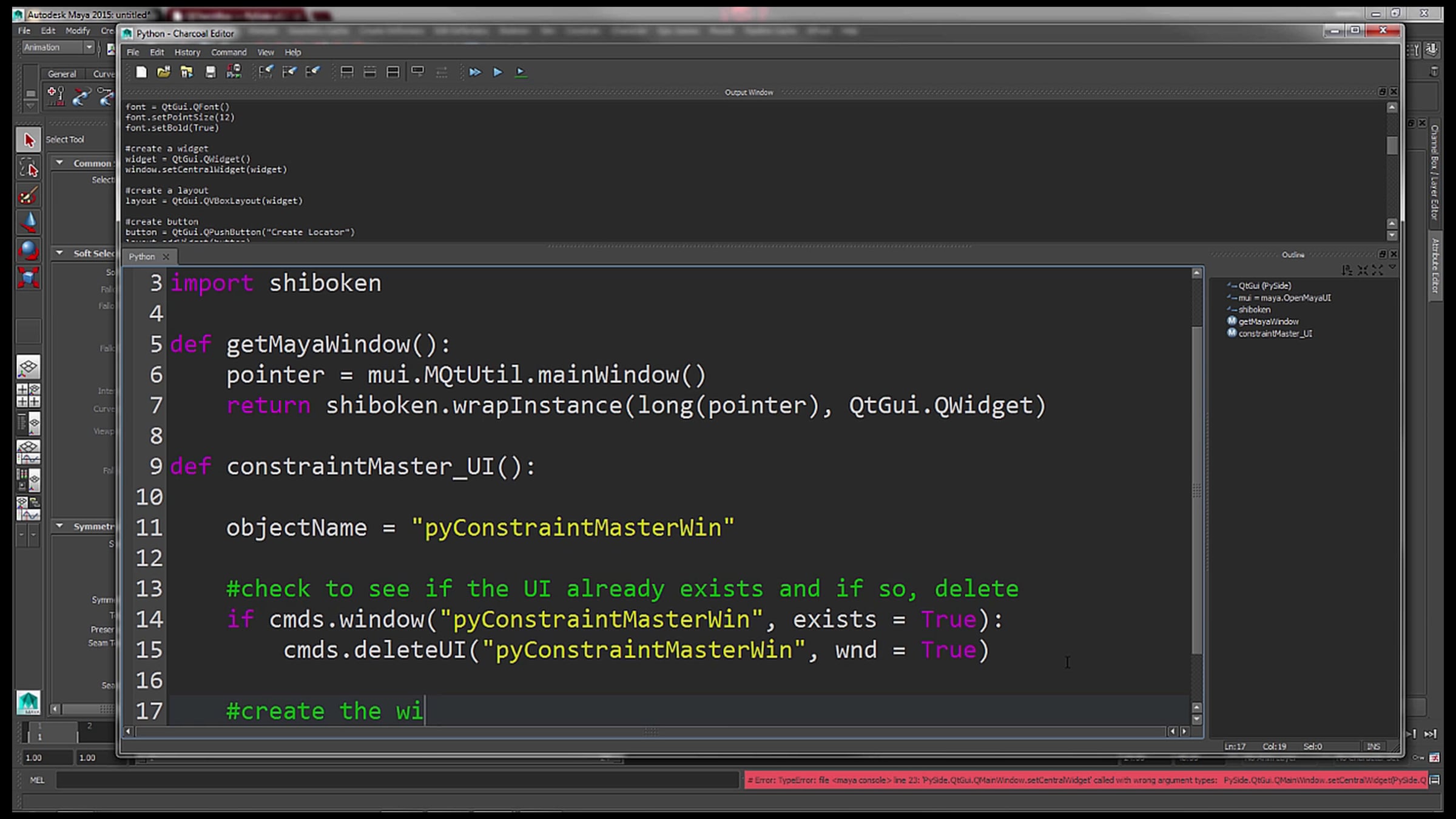Collapse the Common section in Tool Settings
This screenshot has width=1456, height=819.
(59, 163)
